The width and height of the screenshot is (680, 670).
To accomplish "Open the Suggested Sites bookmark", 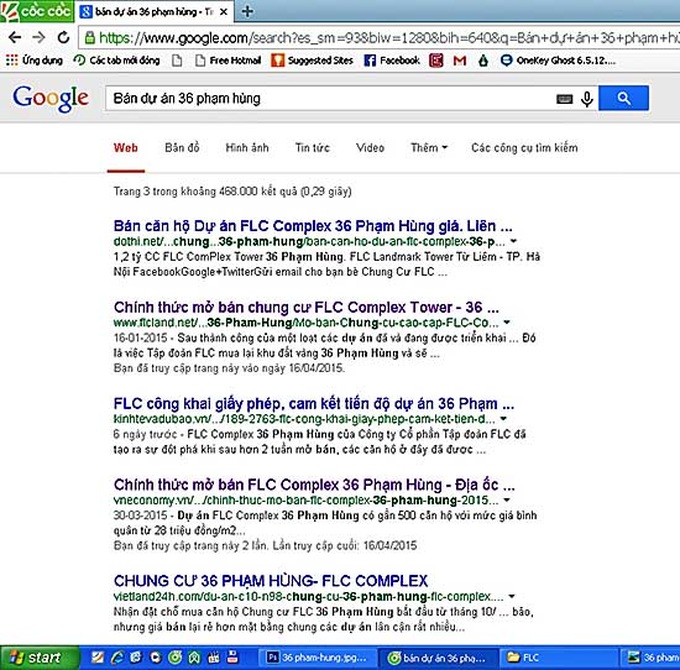I will pos(312,60).
